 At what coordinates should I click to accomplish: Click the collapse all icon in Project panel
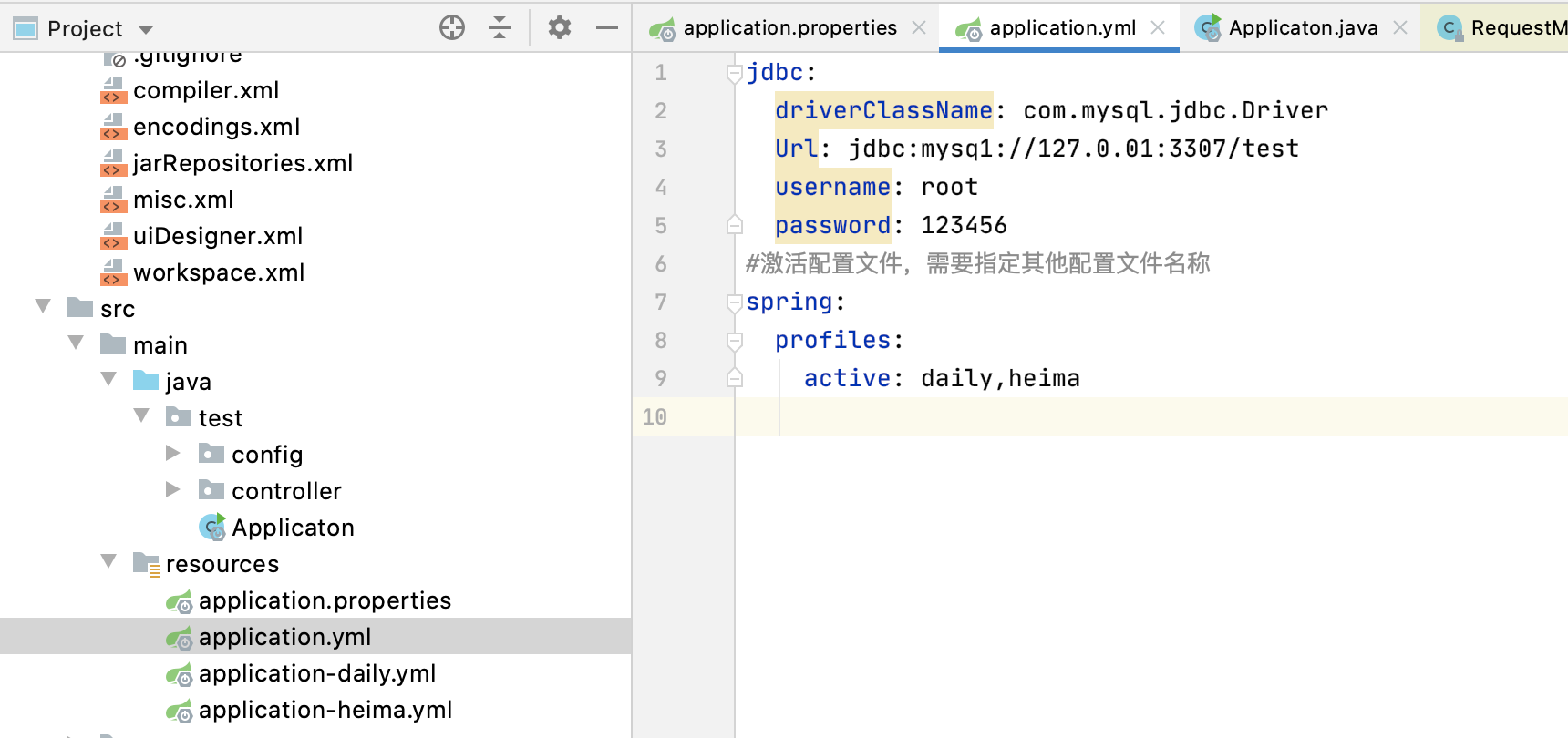pyautogui.click(x=500, y=28)
